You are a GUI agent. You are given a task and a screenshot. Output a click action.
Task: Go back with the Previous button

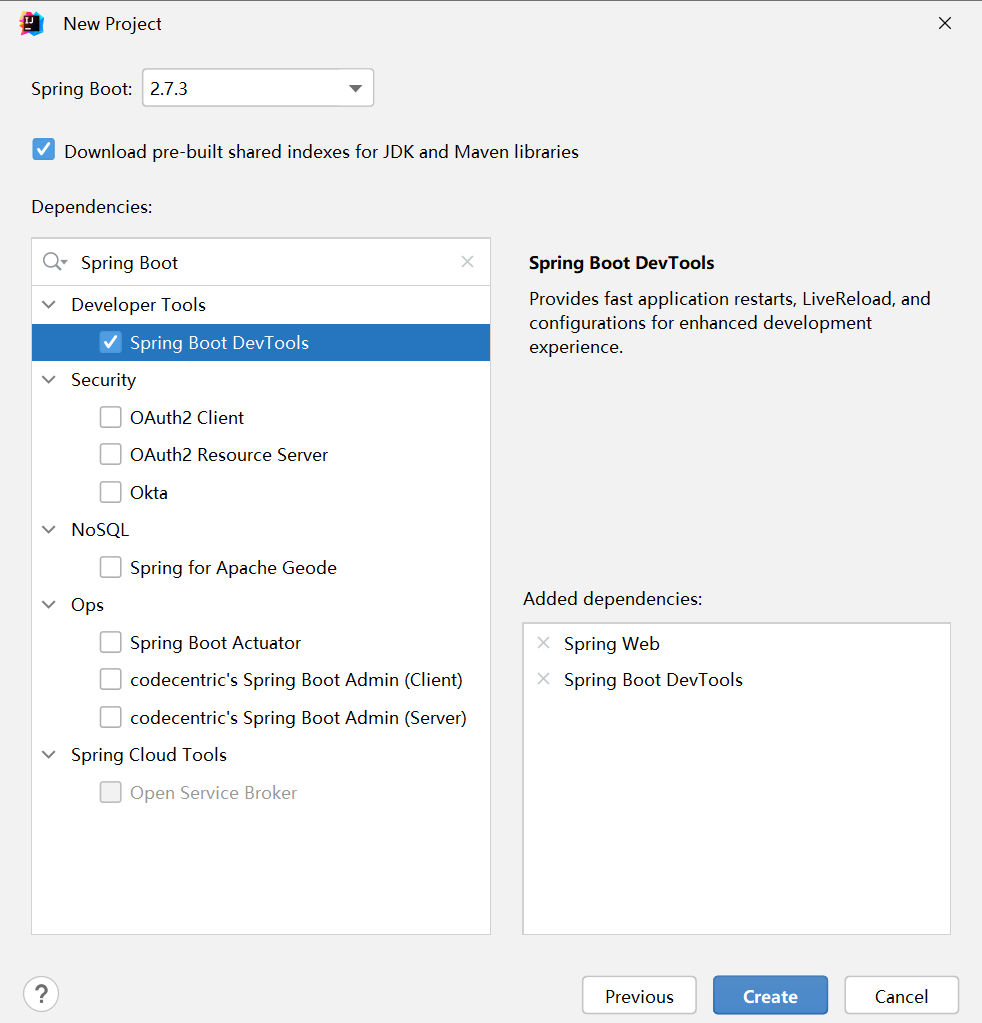click(x=639, y=995)
